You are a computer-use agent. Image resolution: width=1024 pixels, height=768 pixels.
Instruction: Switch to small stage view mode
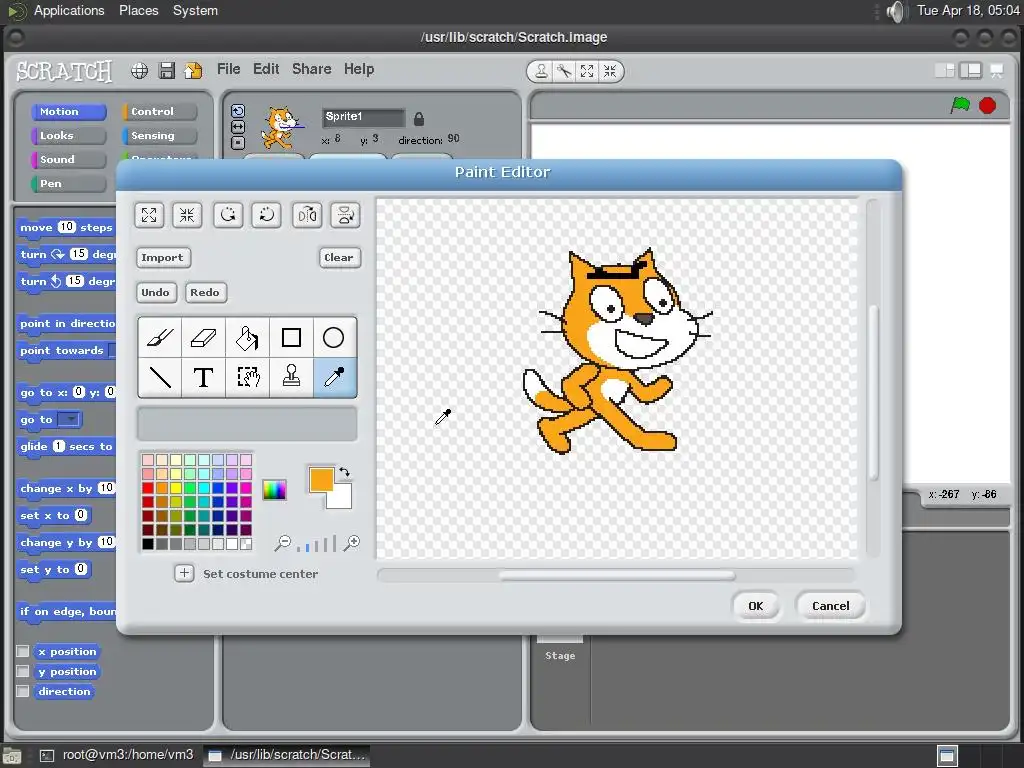click(944, 71)
